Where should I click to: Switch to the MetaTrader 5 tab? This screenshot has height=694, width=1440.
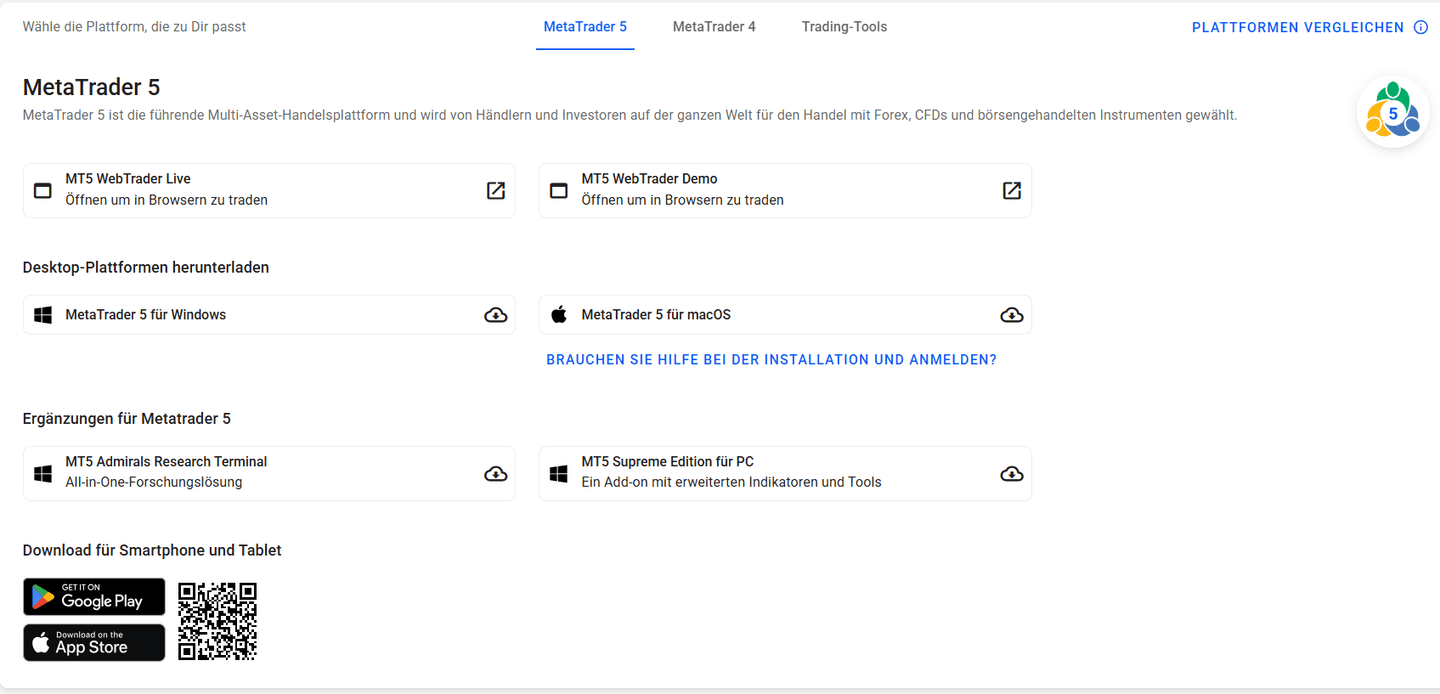pyautogui.click(x=585, y=27)
